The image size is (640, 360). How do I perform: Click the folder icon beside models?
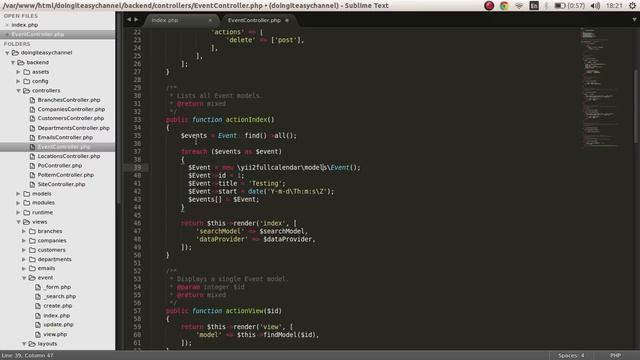pyautogui.click(x=27, y=193)
